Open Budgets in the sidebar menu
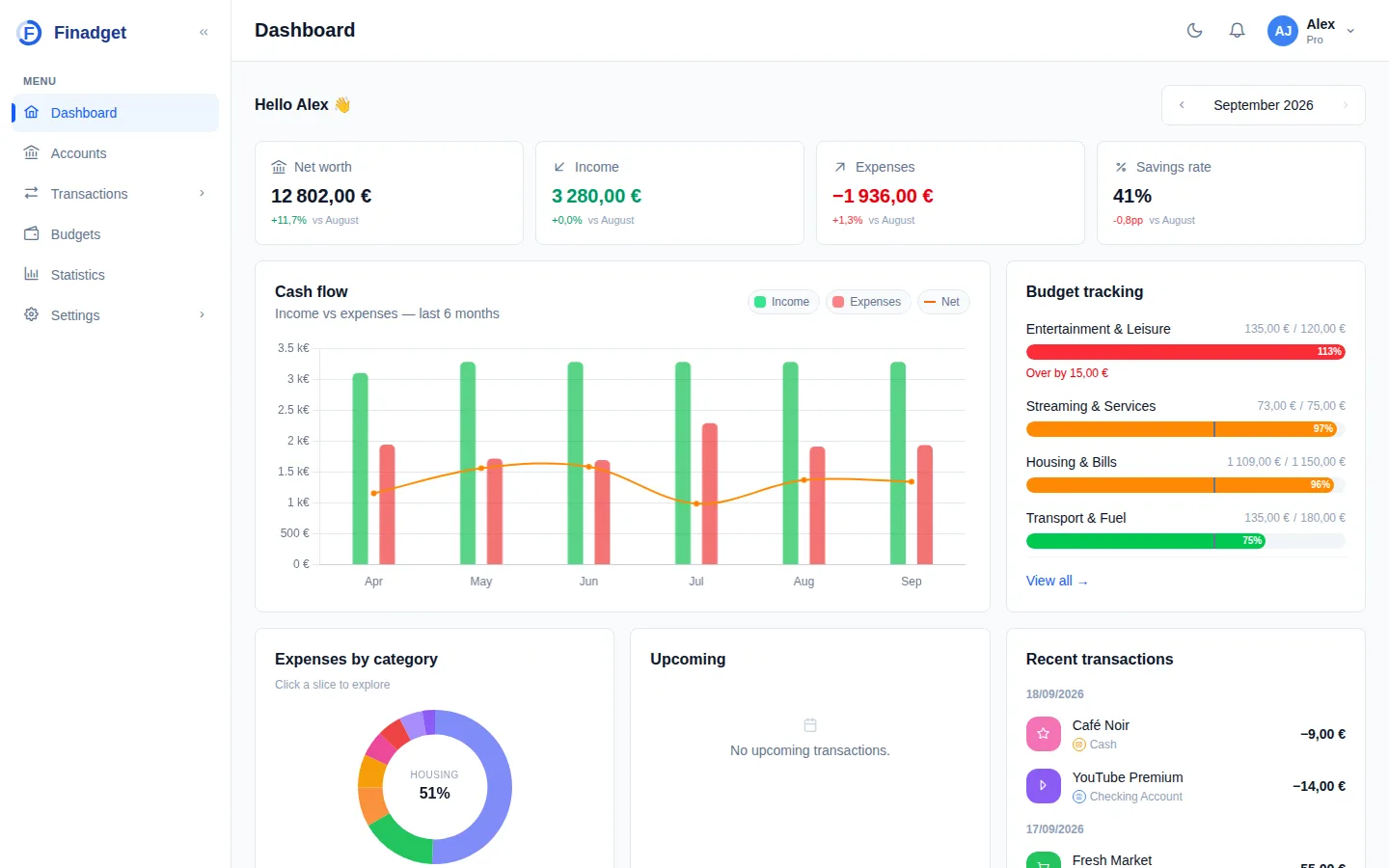 click(116, 234)
